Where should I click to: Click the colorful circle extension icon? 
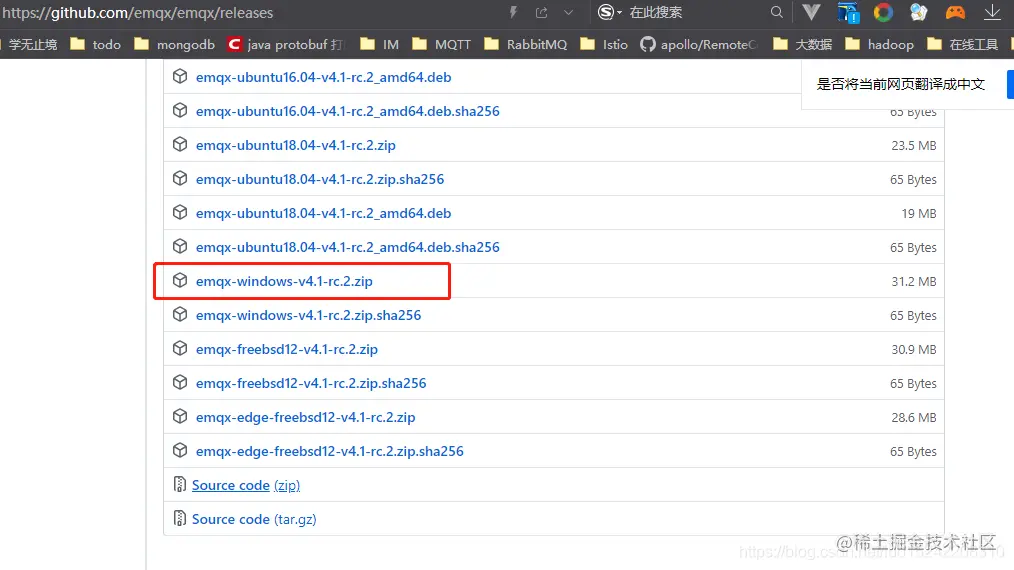coord(883,12)
